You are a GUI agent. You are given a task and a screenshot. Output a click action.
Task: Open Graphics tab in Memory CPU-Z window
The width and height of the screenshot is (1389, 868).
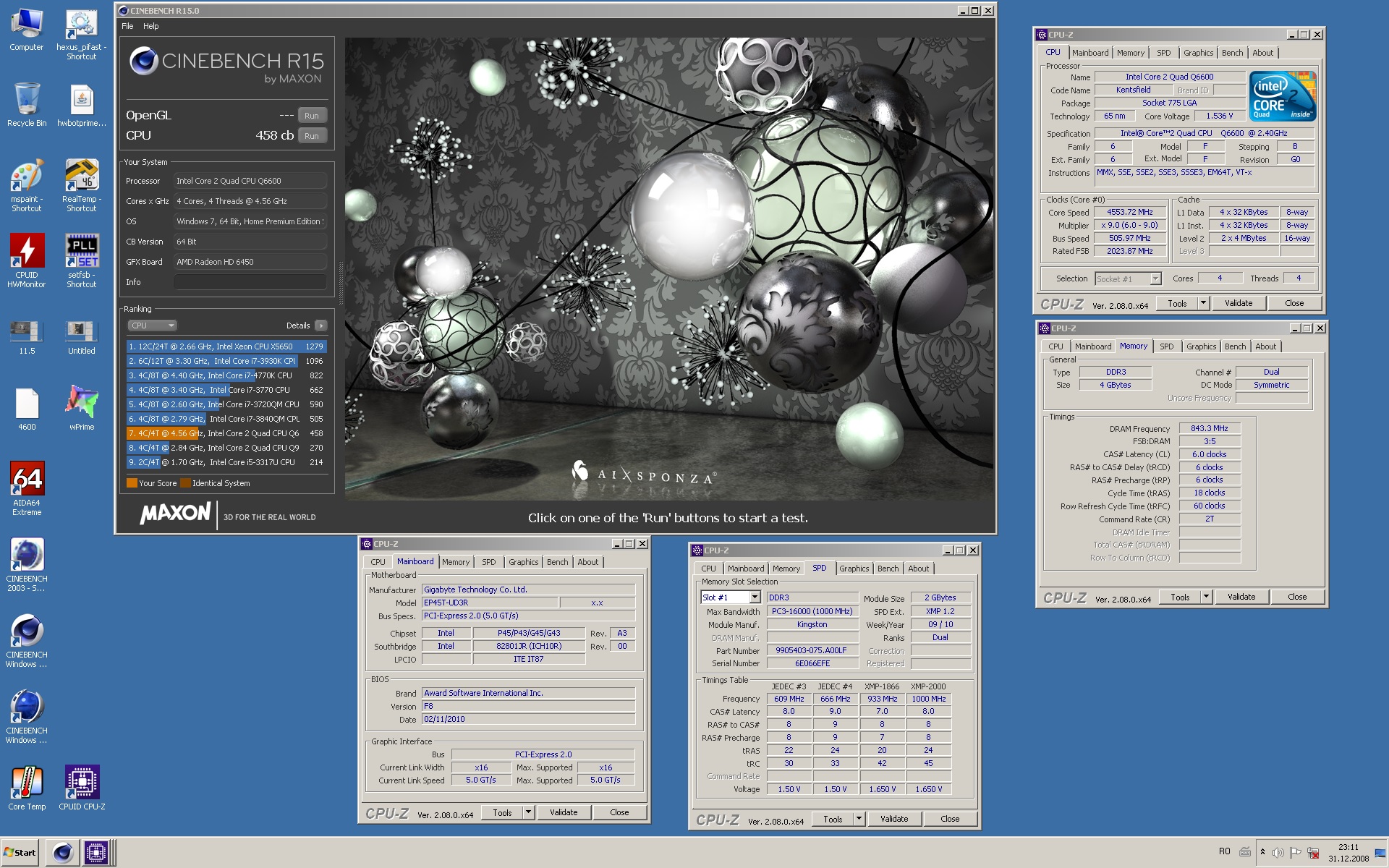point(1201,346)
